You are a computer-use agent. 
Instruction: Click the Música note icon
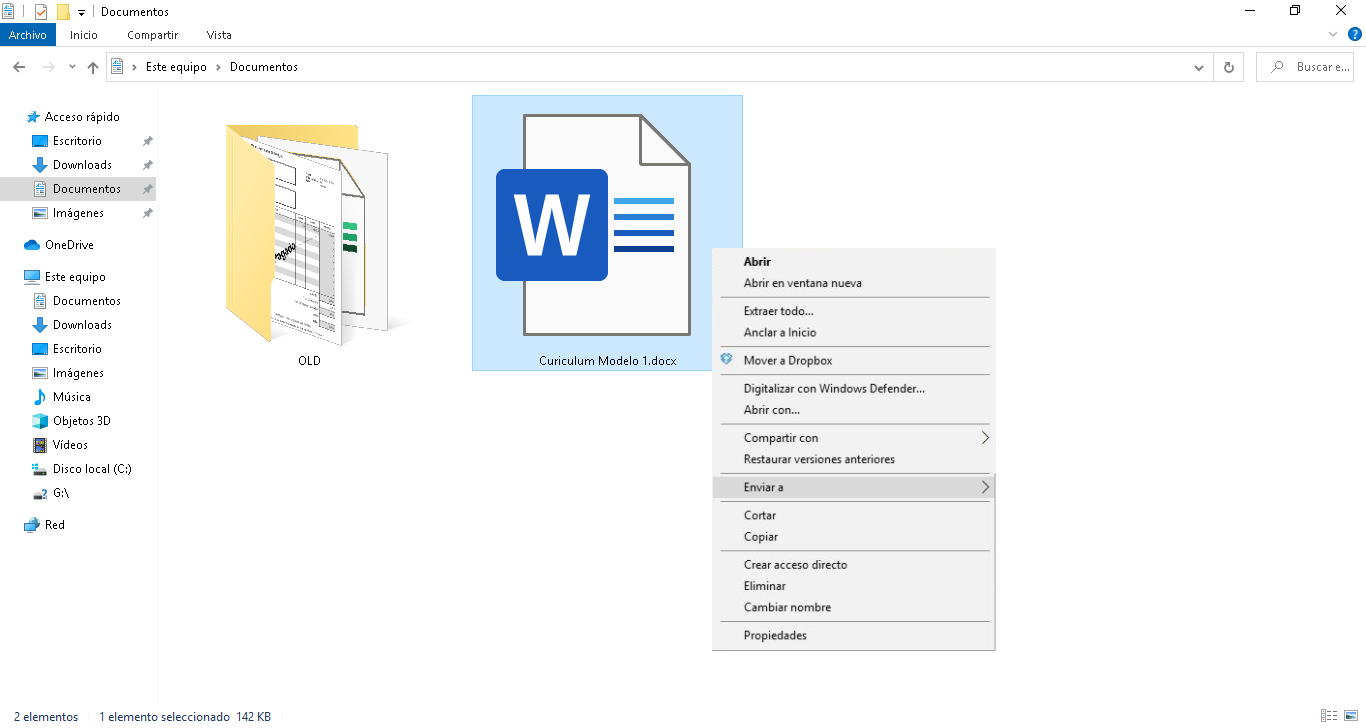(x=40, y=397)
